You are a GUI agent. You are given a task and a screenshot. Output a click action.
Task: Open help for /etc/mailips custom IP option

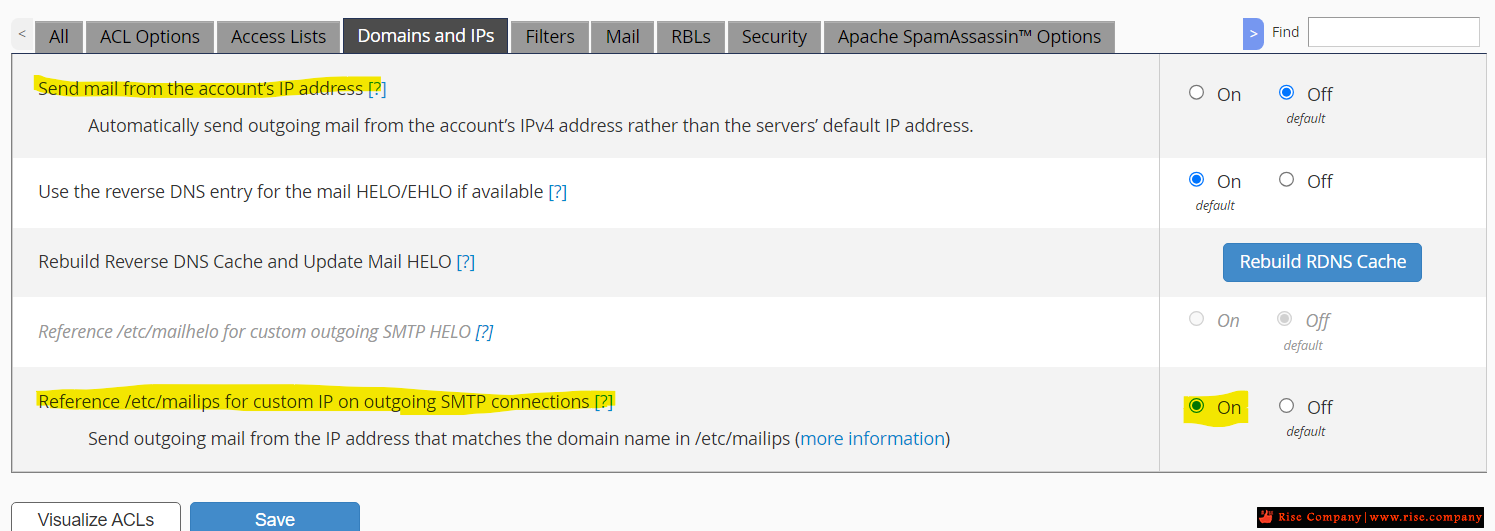(604, 402)
